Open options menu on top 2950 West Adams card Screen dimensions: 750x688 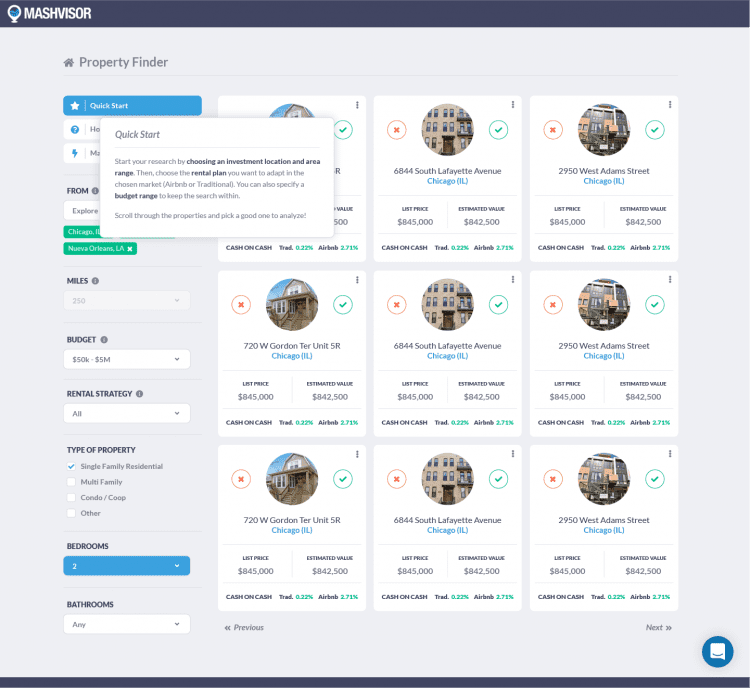pos(669,105)
